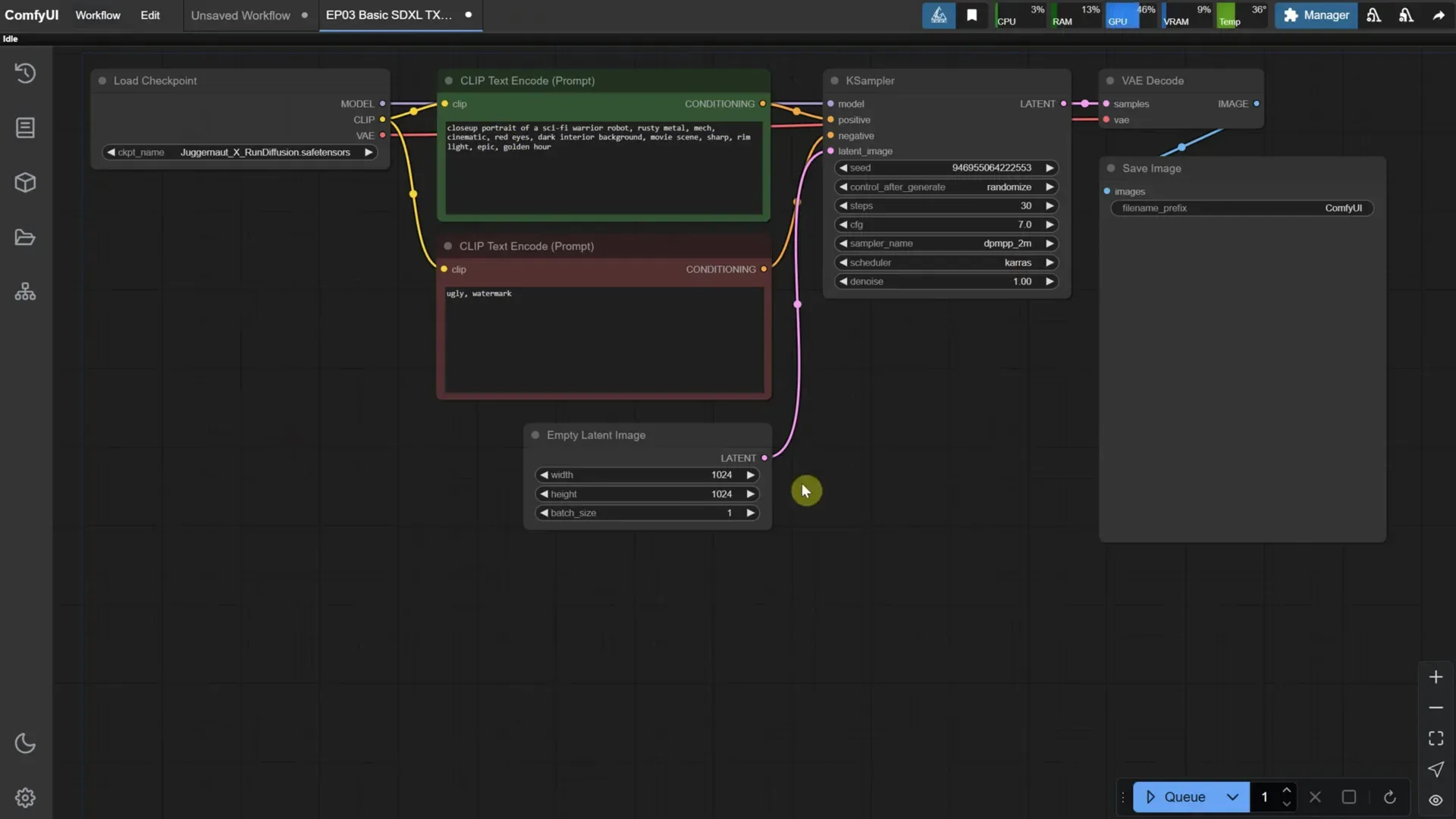
Task: Expand sampler_name options with right arrow
Action: pos(1050,243)
